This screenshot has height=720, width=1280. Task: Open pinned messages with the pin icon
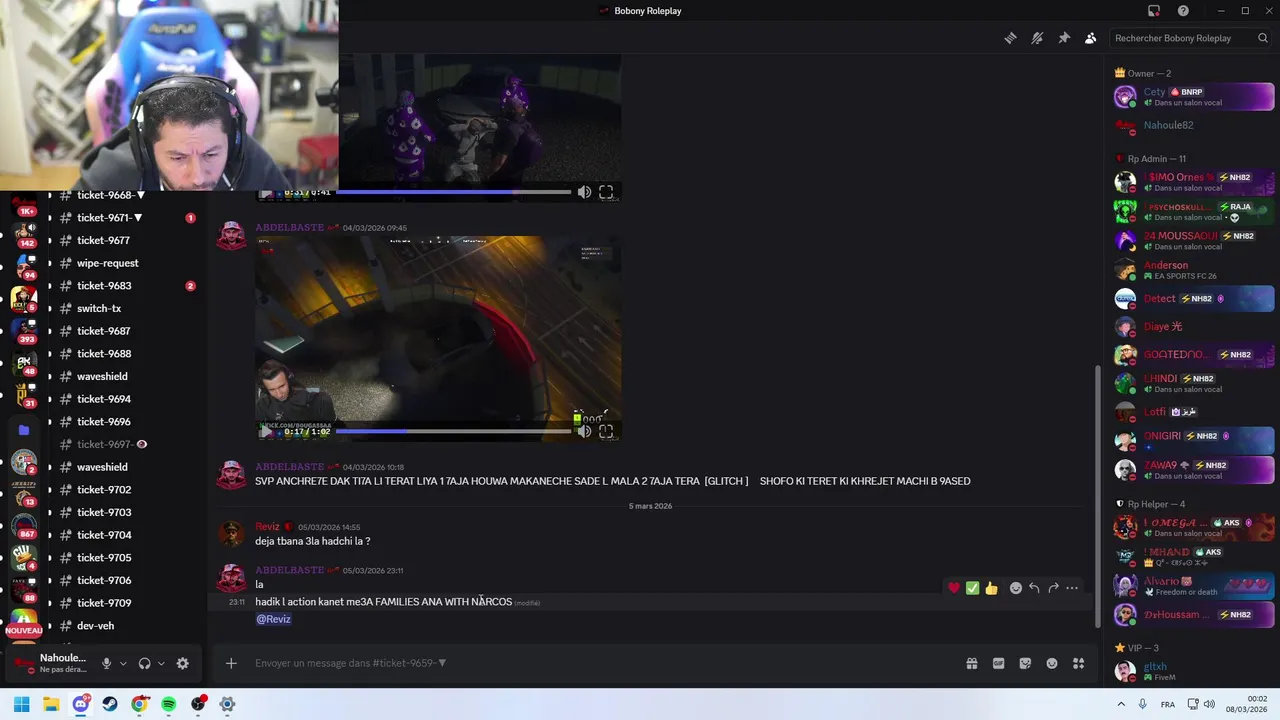tap(1064, 38)
